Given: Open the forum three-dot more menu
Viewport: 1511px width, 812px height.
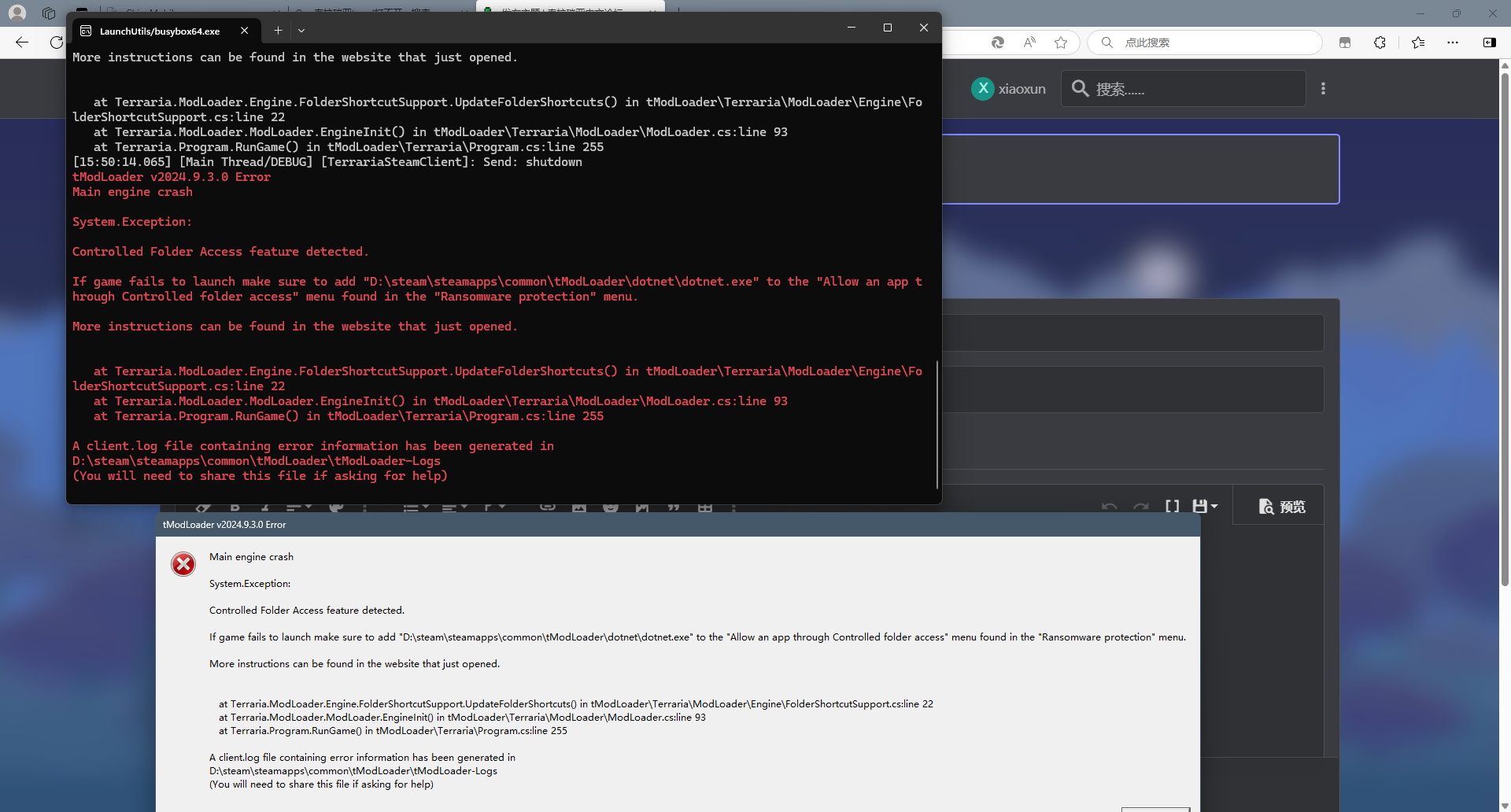Looking at the screenshot, I should [1323, 89].
